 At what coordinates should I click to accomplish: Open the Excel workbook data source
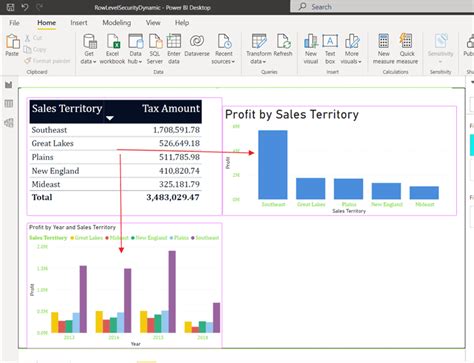[112, 49]
